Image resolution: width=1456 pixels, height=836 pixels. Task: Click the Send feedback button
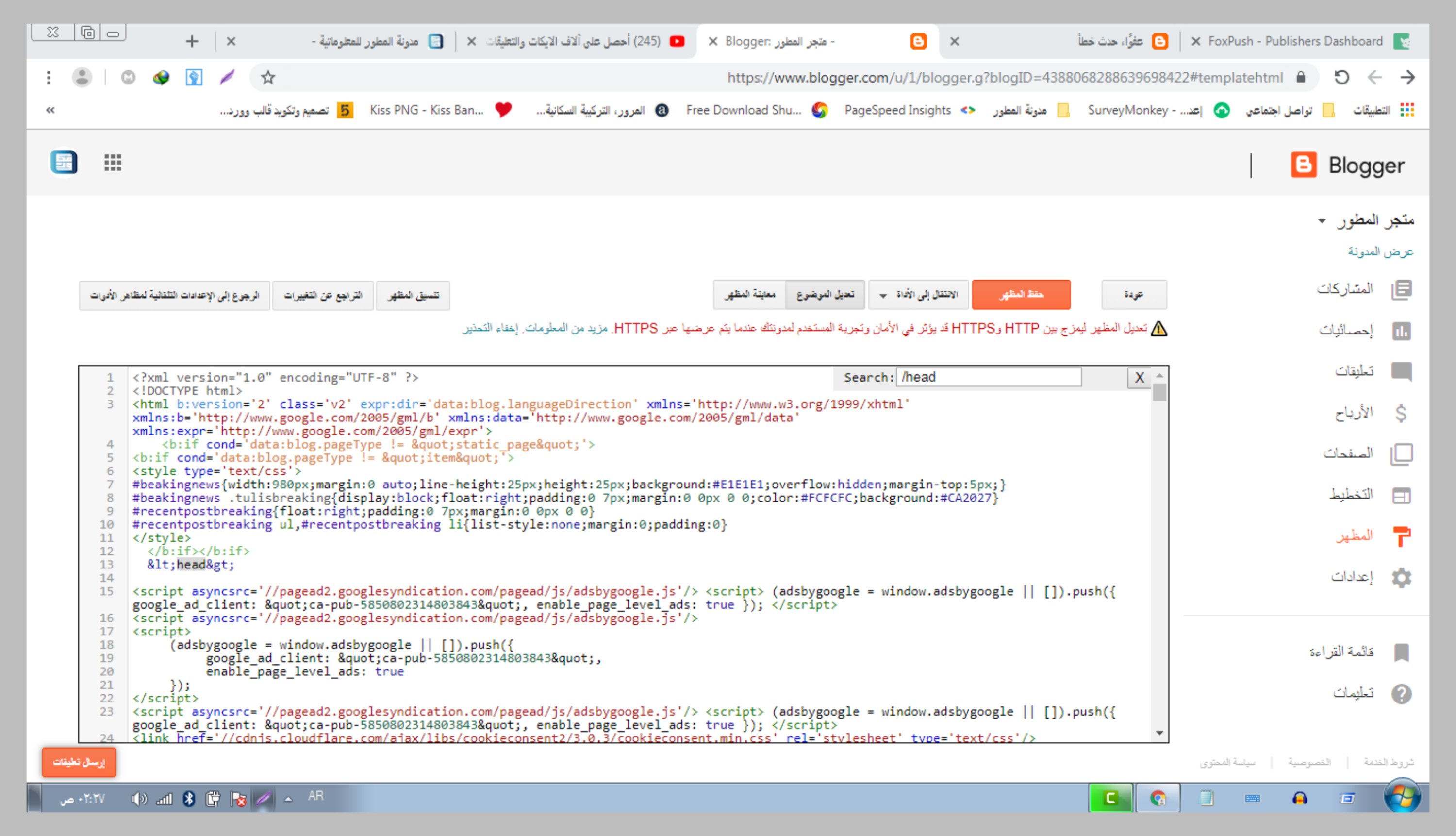(x=79, y=763)
